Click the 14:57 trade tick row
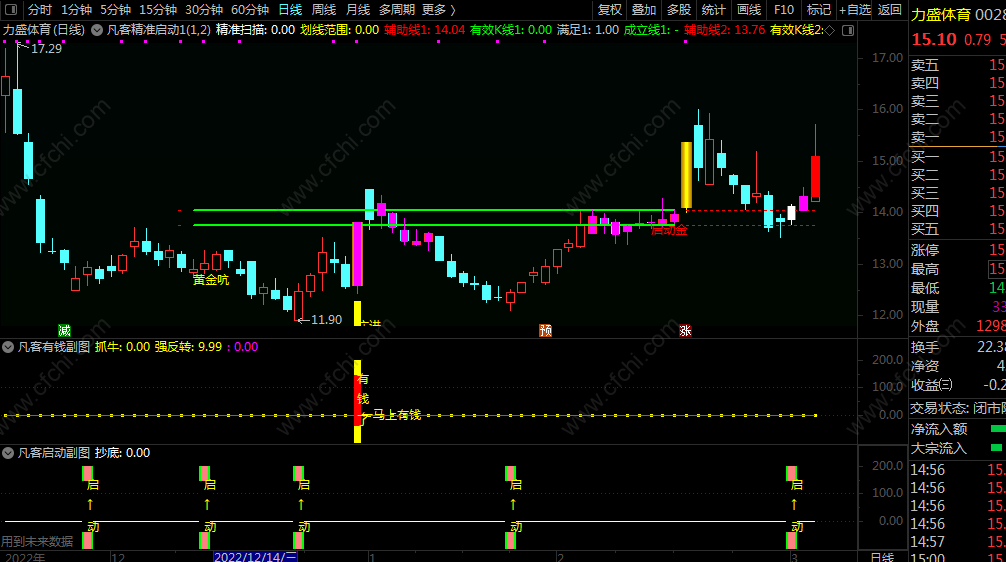1006x562 pixels. tap(957, 542)
